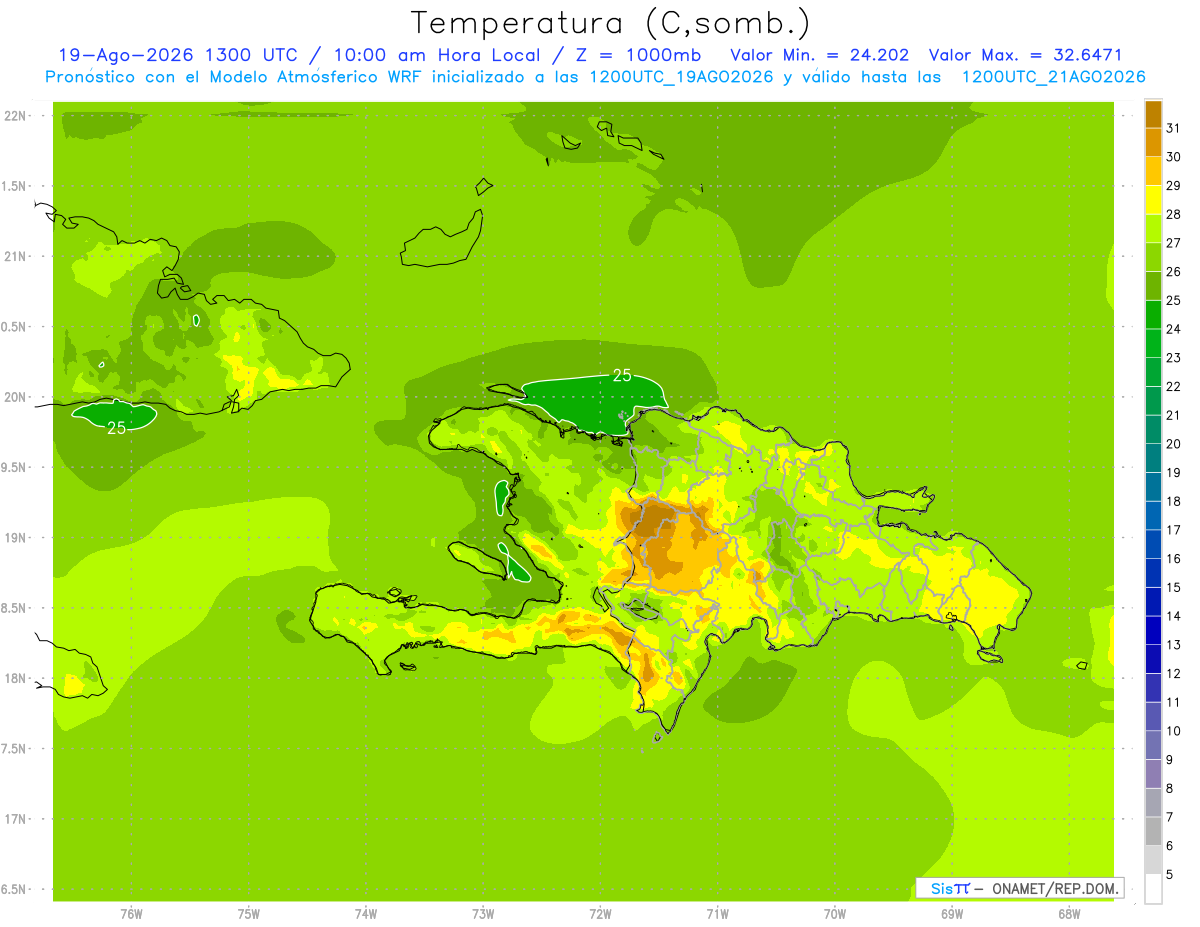Click the legend value '26'

point(1174,272)
